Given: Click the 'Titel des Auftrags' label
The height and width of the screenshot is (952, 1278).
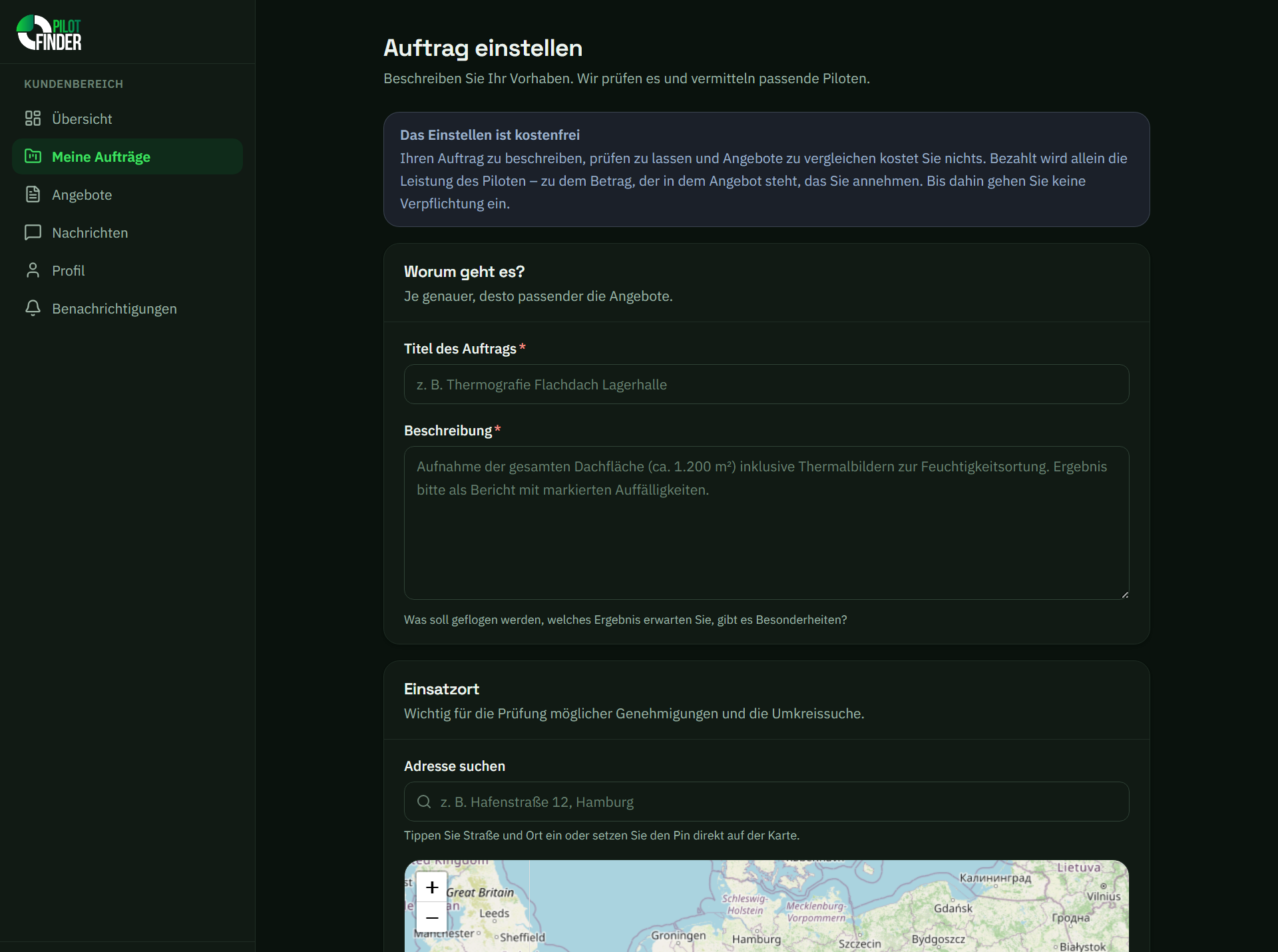Looking at the screenshot, I should [460, 349].
